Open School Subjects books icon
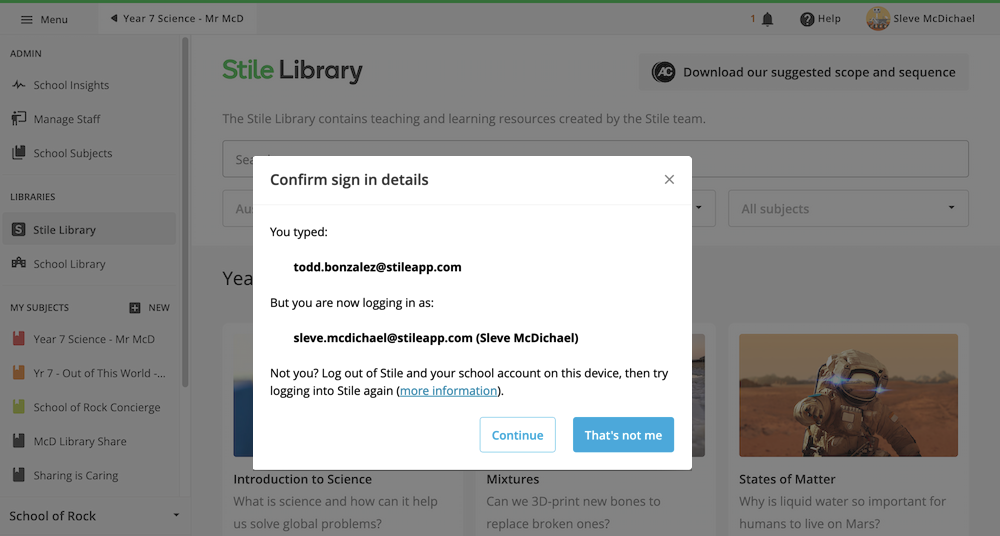The image size is (1000, 536). (x=18, y=153)
